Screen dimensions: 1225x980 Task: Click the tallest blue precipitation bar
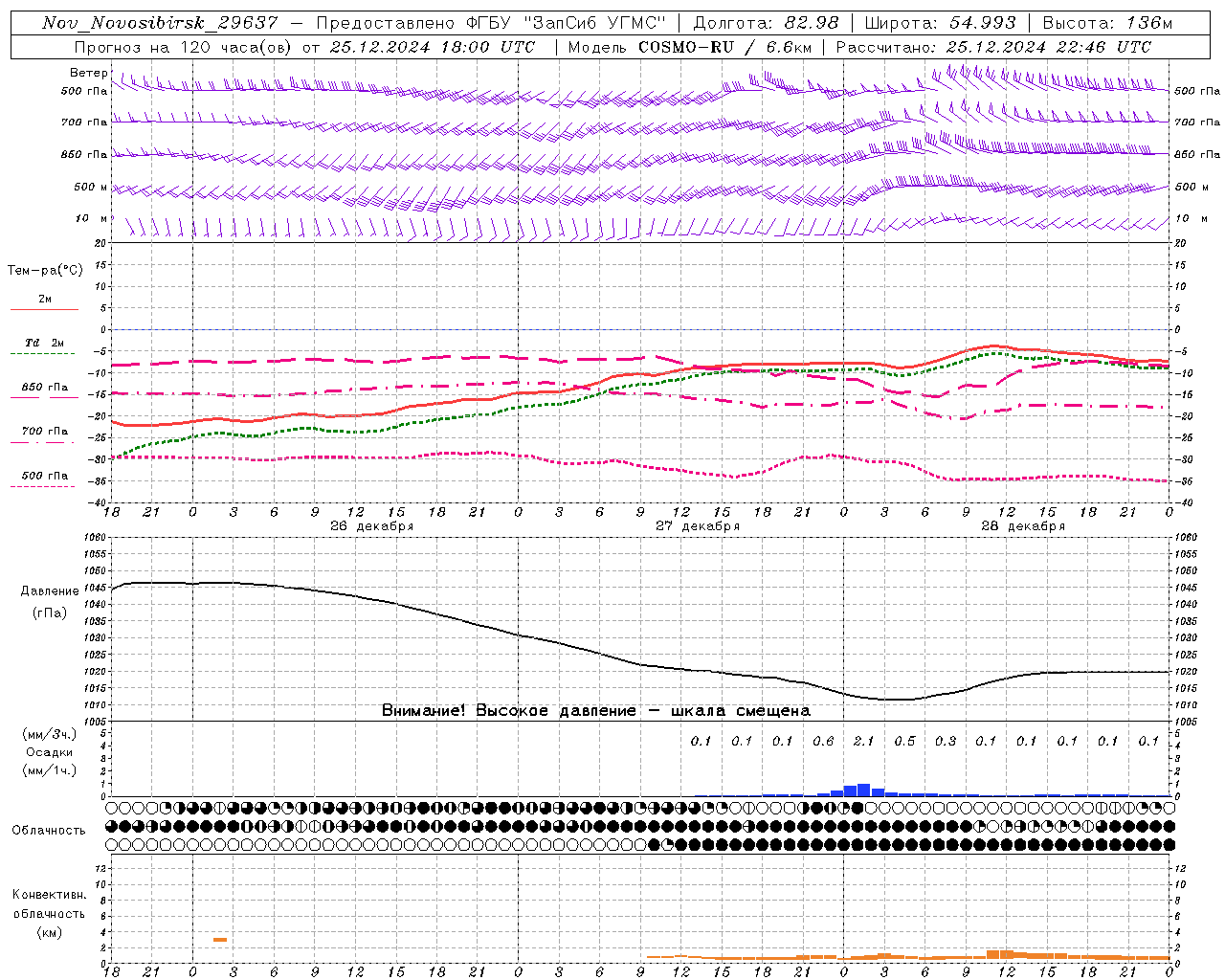[863, 790]
